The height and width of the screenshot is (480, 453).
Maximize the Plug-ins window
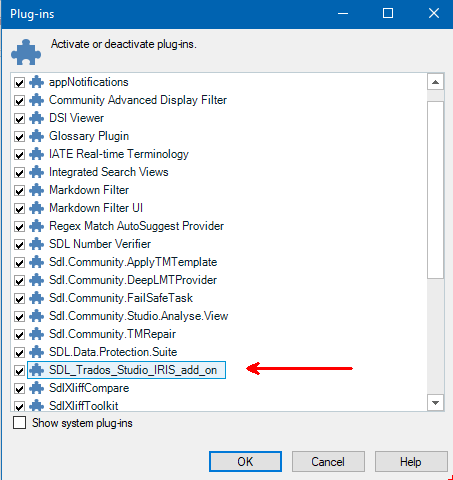pyautogui.click(x=388, y=13)
